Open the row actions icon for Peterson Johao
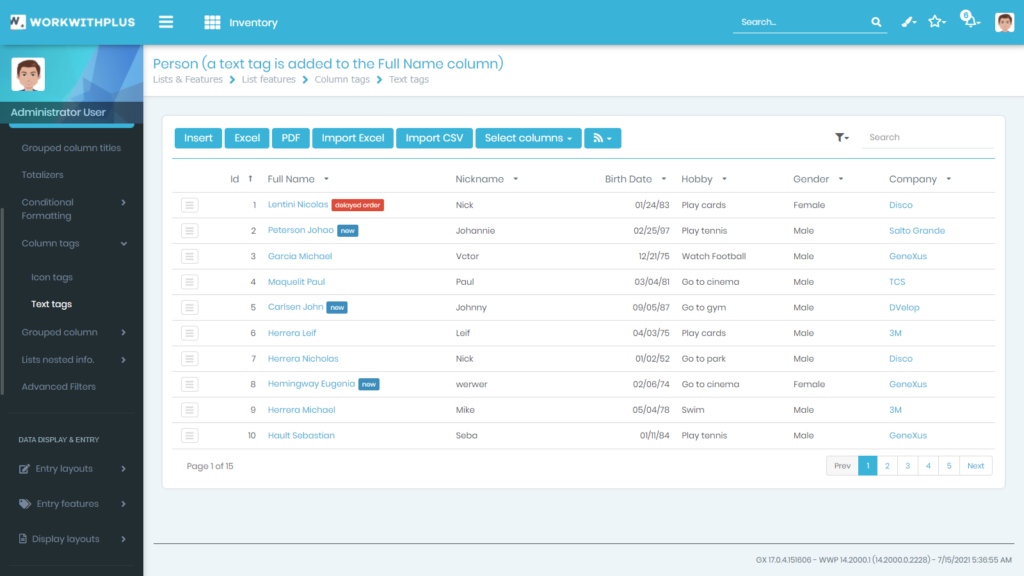Screen dimensions: 1024x576 coord(189,231)
